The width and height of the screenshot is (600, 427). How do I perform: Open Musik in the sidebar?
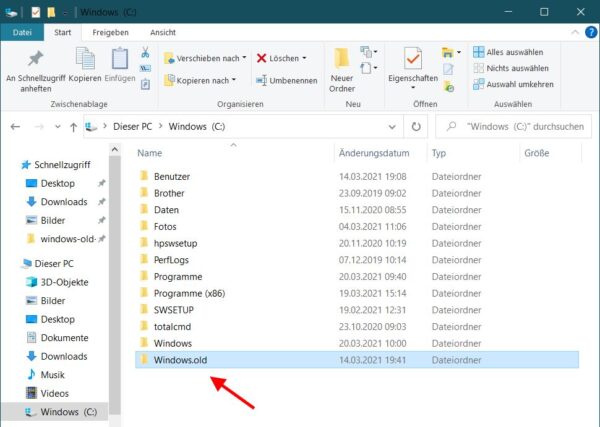point(46,375)
